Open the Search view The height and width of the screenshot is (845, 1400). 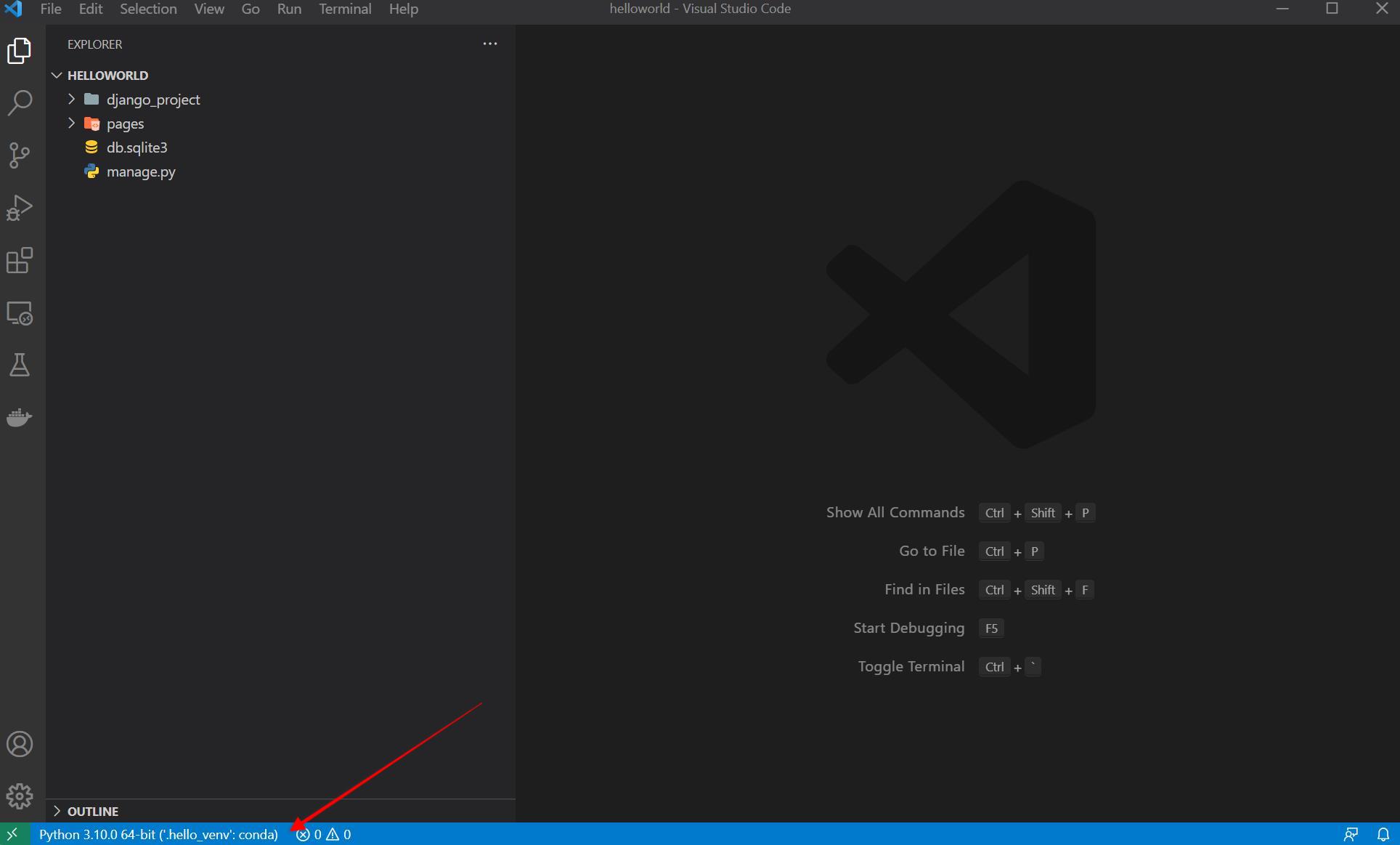(20, 103)
